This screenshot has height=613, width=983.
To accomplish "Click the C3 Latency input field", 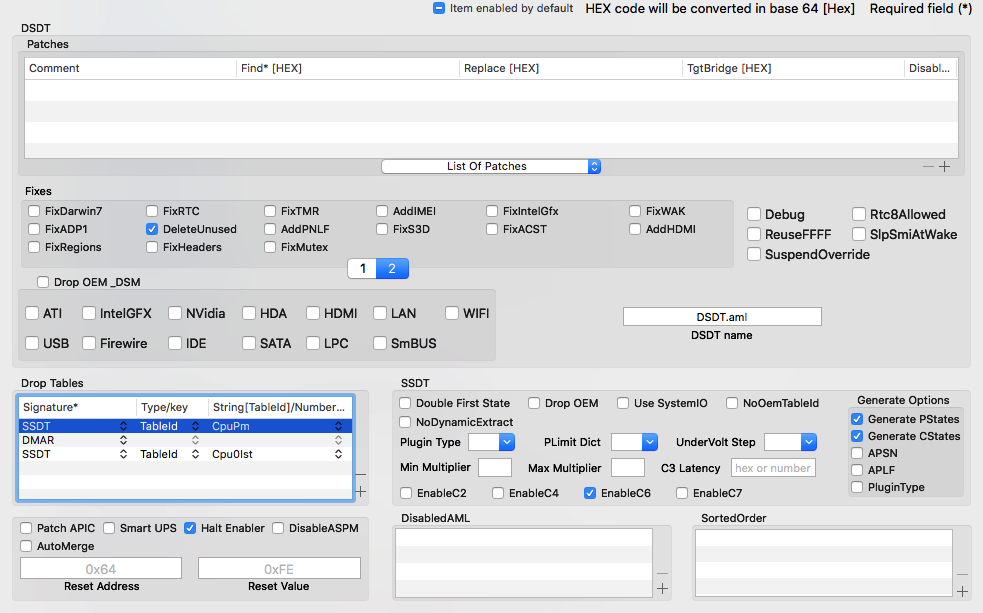I will [772, 468].
